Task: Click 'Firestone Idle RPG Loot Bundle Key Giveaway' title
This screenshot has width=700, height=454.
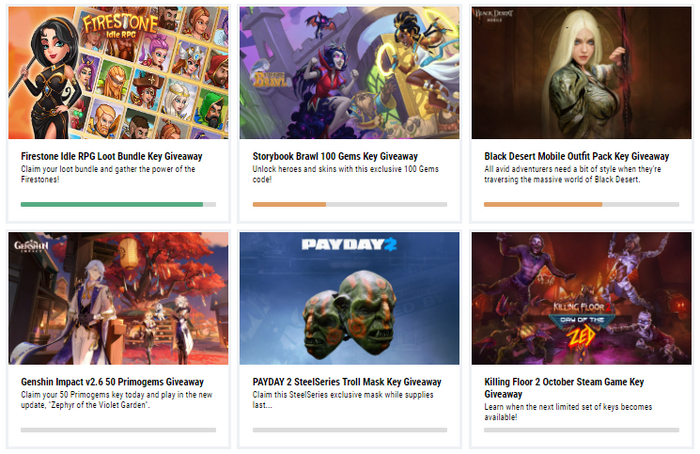Action: 112,156
